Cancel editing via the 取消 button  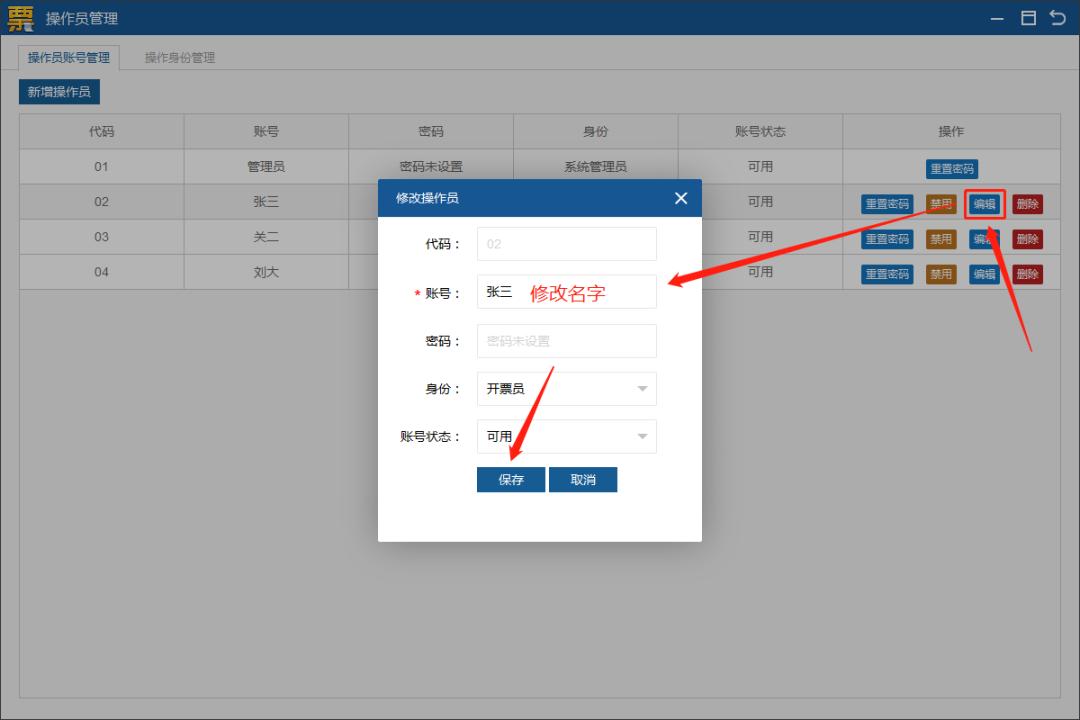583,479
